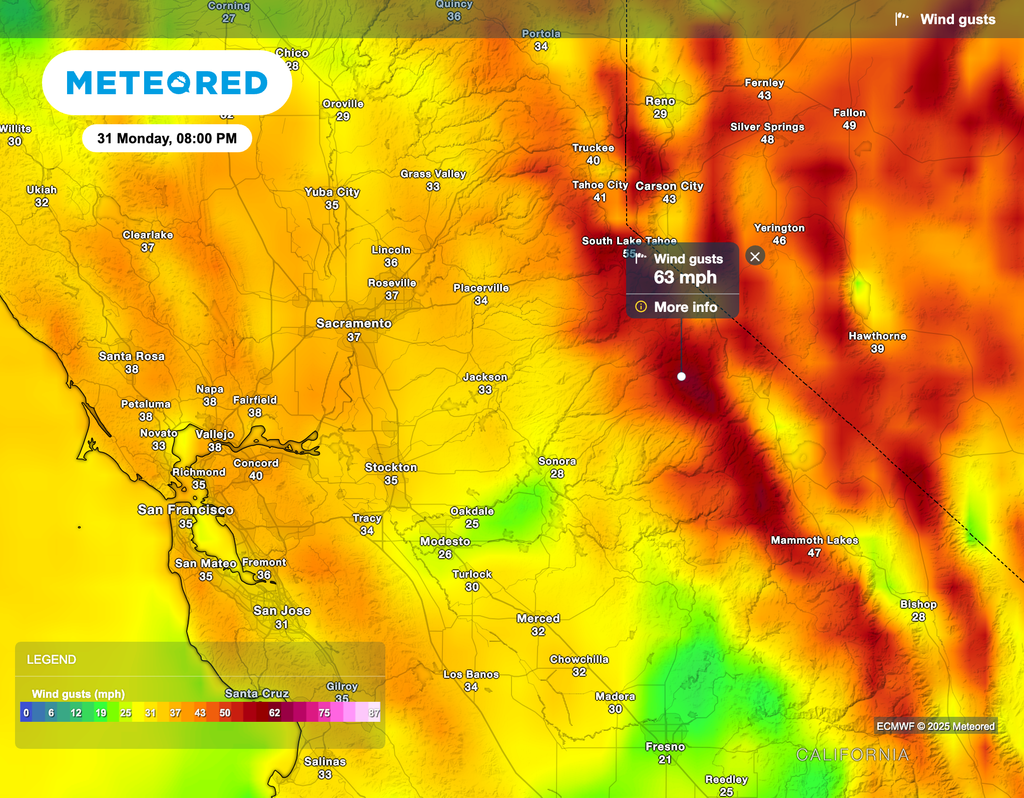Click the white map marker dot
The height and width of the screenshot is (798, 1024).
coord(681,376)
